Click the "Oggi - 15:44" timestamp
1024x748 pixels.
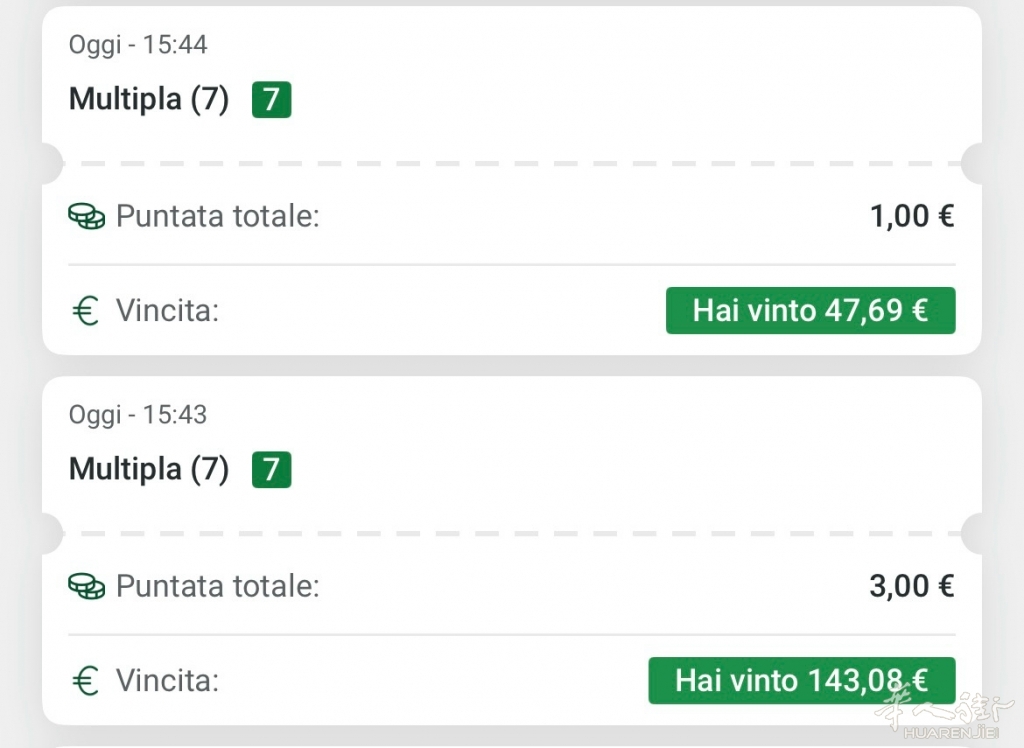(x=138, y=44)
